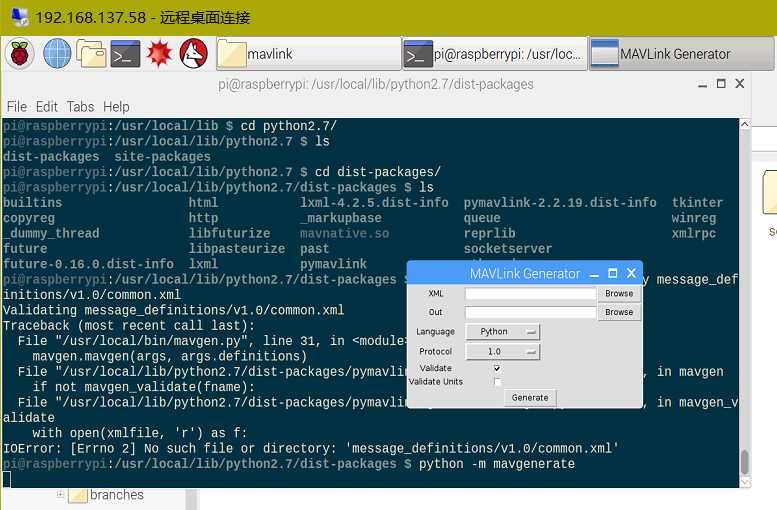The width and height of the screenshot is (777, 510).
Task: Click mavnative.so in the listing
Action: [344, 233]
